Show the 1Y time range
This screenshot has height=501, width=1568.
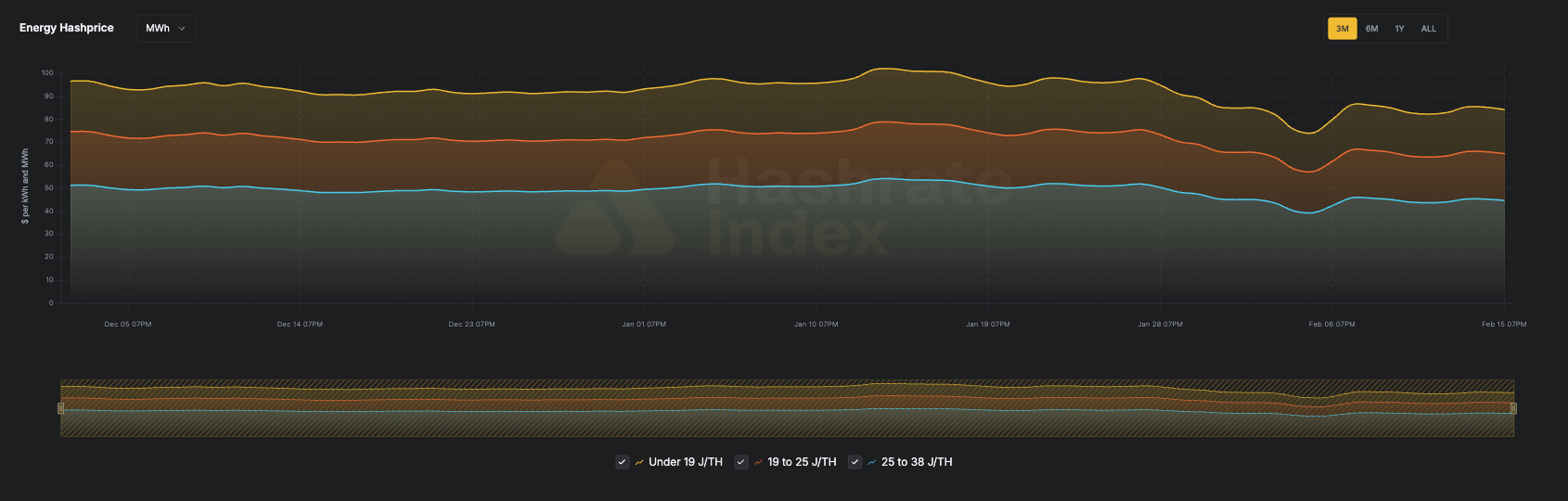pos(1399,29)
